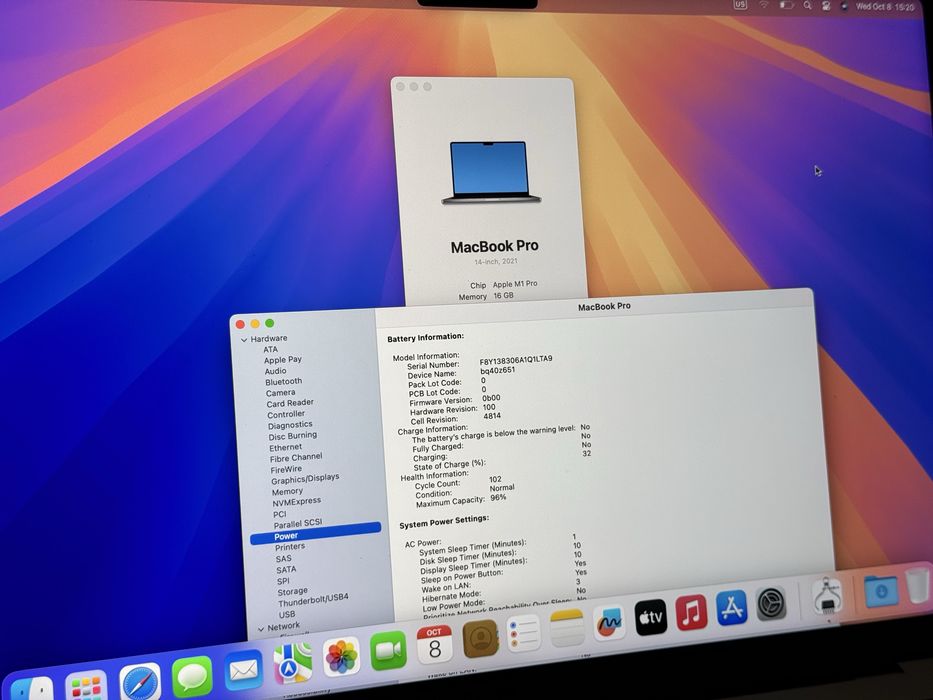Screen dimensions: 933x700
Task: Open the Trash in the Dock
Action: (x=918, y=586)
